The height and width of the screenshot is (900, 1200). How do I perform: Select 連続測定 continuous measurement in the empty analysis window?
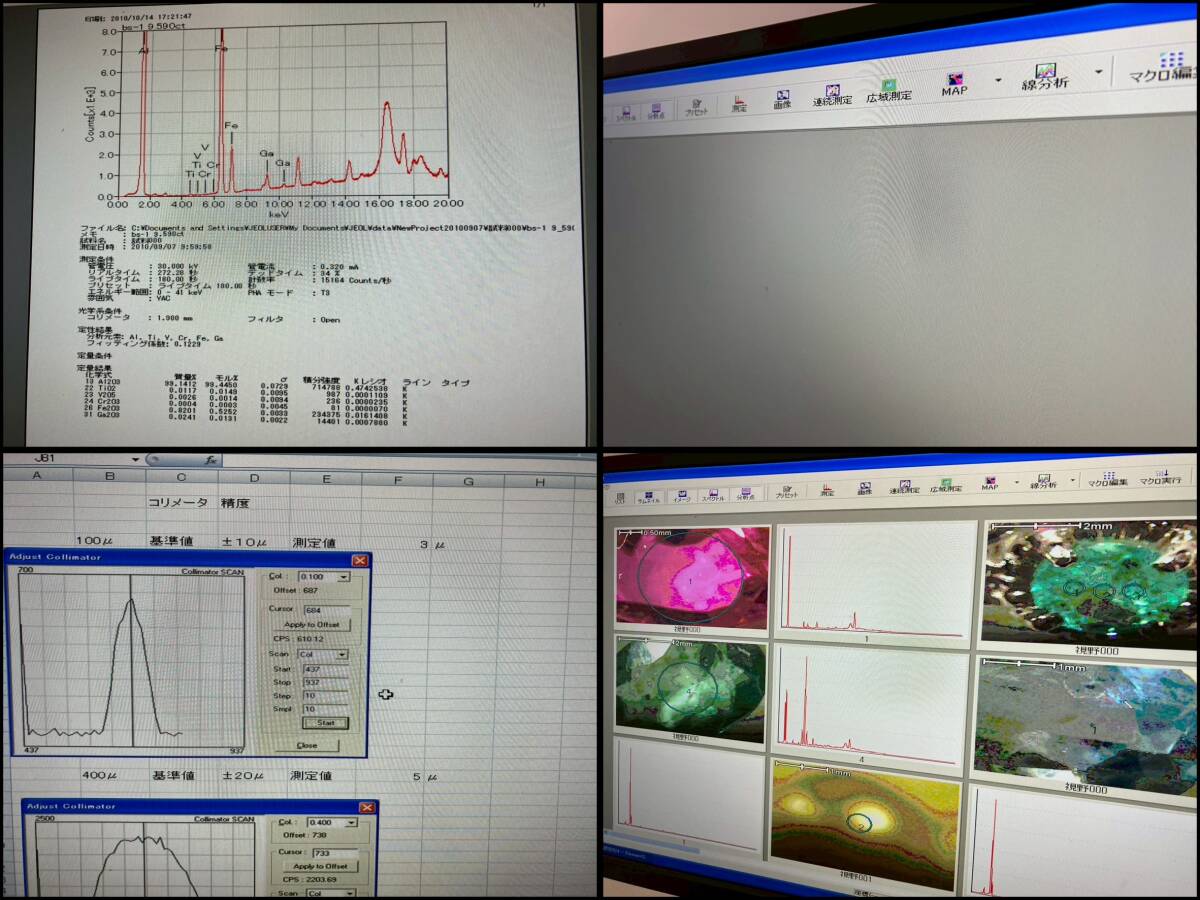[x=832, y=95]
